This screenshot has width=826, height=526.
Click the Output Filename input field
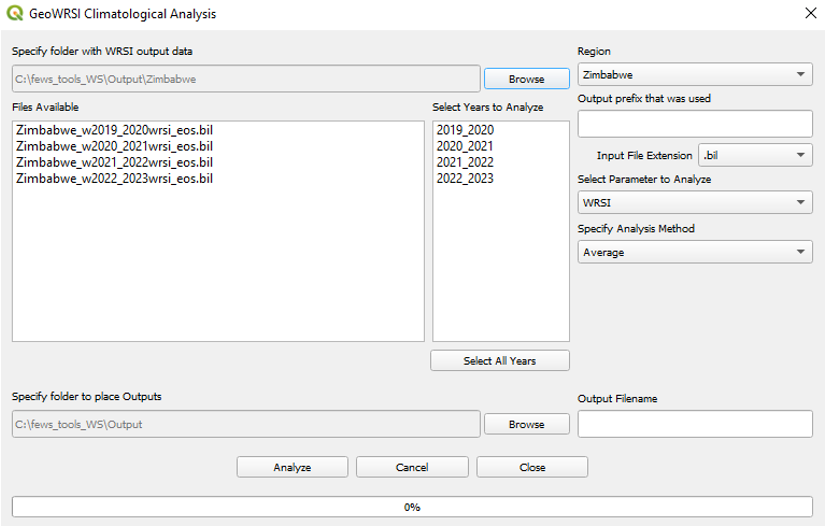[x=694, y=424]
